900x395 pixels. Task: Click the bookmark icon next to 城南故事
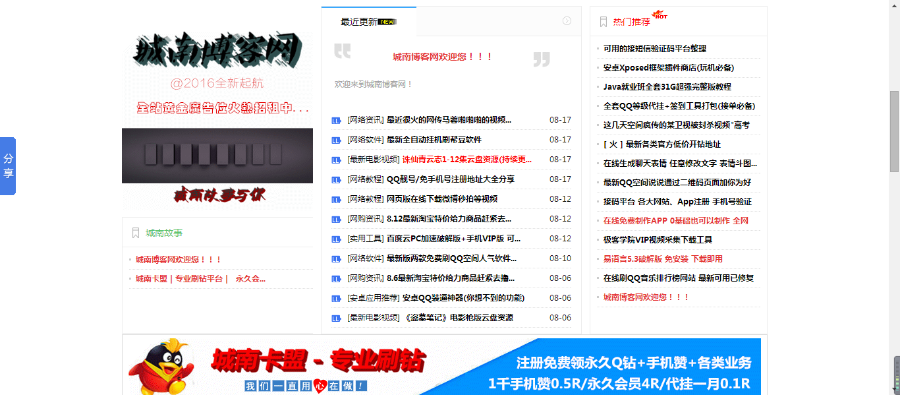pos(135,233)
